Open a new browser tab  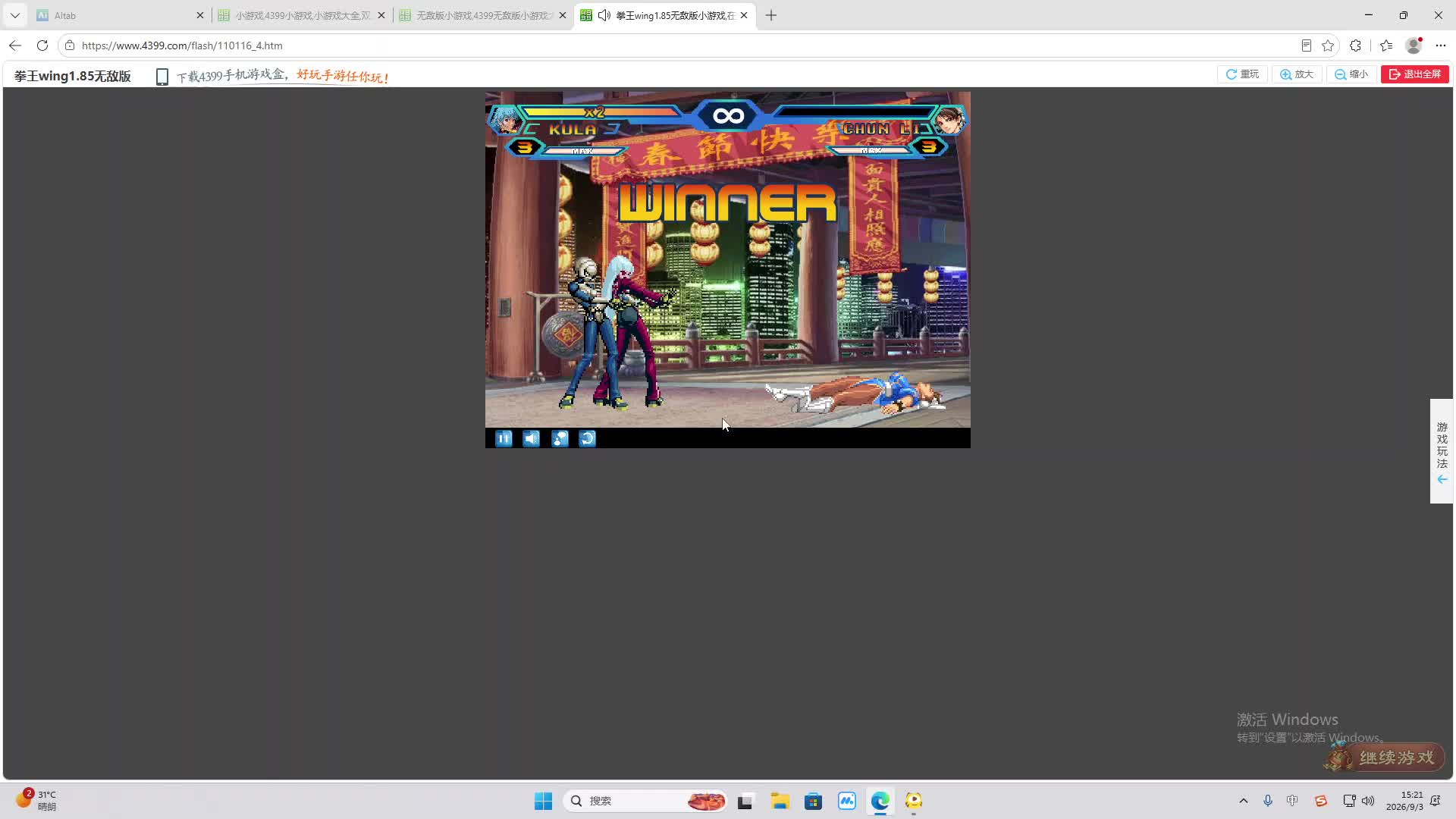771,15
